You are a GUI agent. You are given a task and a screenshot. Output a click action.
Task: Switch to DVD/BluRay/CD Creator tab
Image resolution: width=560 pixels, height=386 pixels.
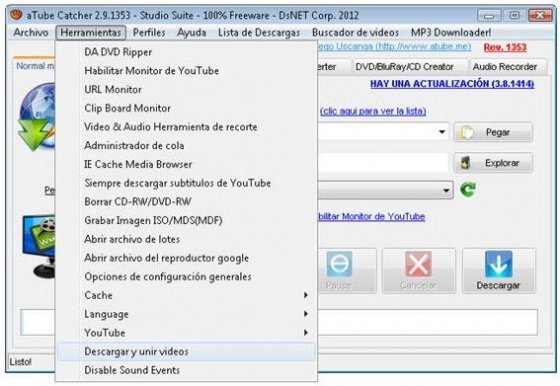[x=409, y=67]
